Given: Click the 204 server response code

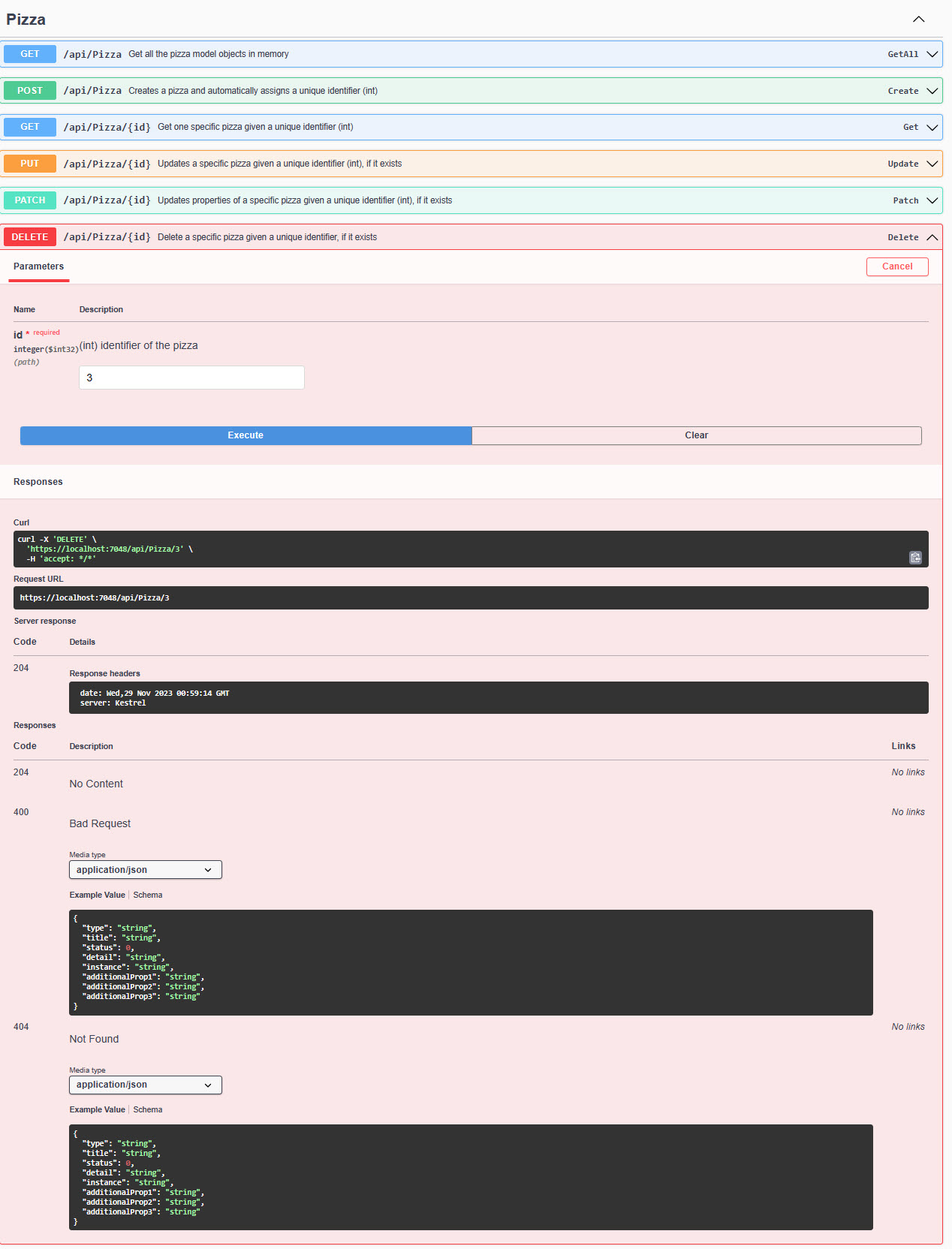Looking at the screenshot, I should 21,668.
